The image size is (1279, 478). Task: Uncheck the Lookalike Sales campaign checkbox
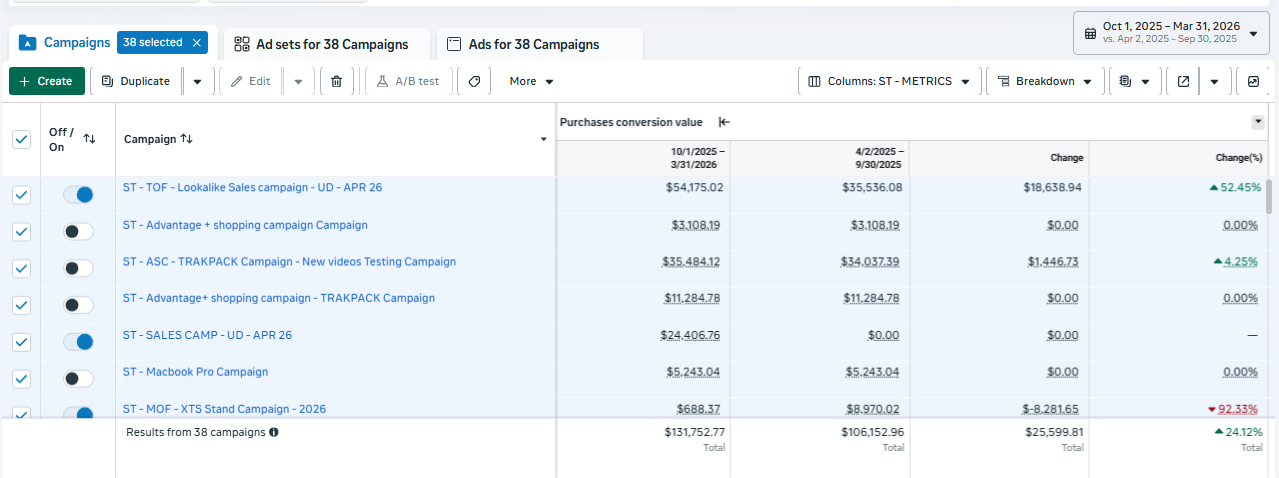pos(21,195)
